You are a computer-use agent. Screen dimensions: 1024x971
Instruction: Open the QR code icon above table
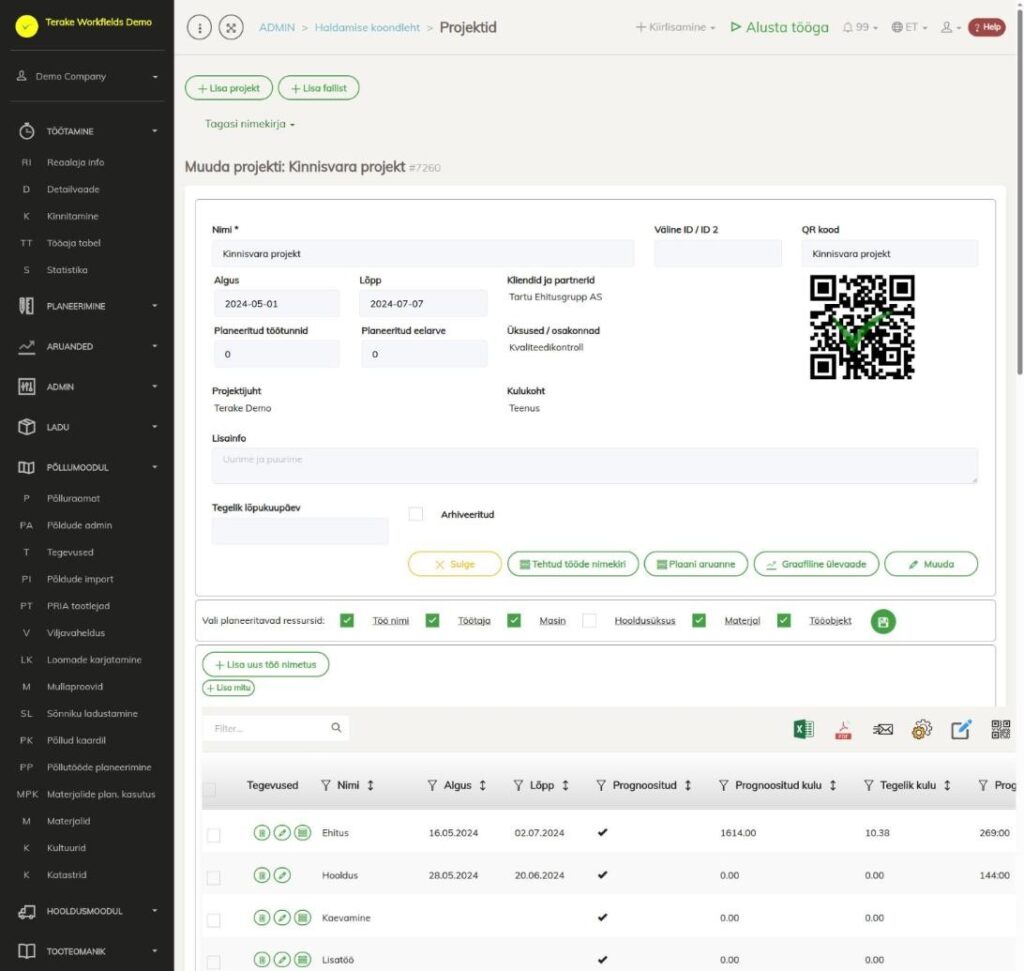pyautogui.click(x=1000, y=729)
